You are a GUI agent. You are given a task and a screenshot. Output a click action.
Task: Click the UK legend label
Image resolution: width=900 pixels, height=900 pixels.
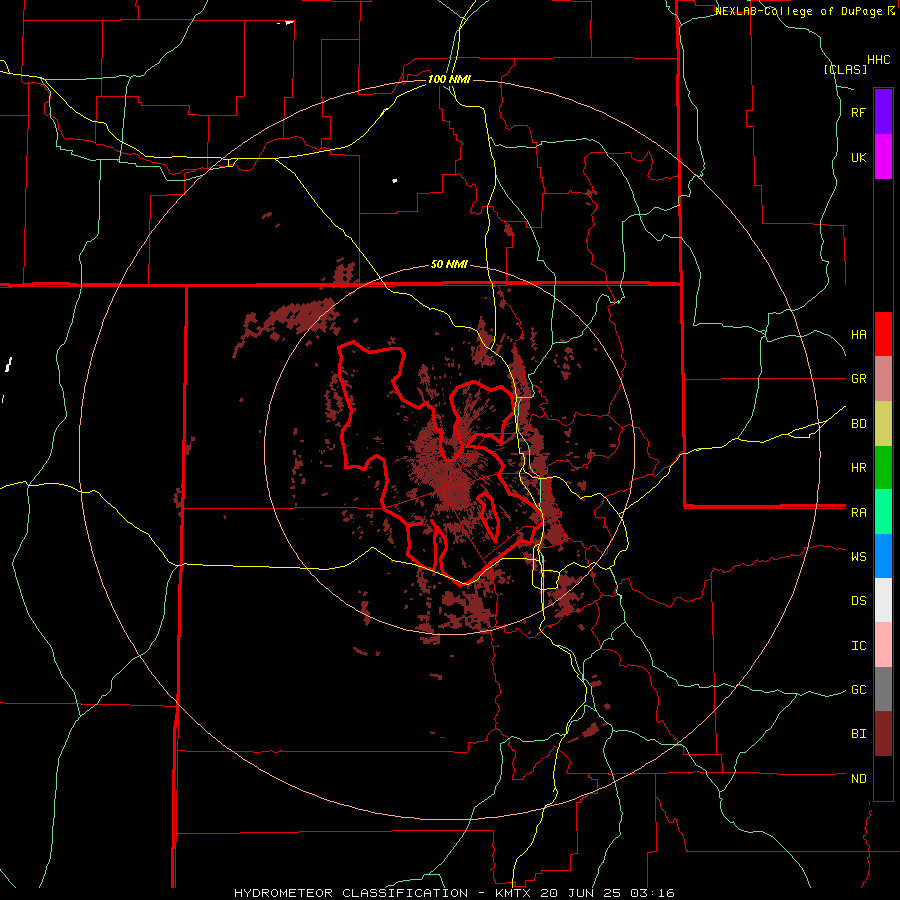[859, 157]
